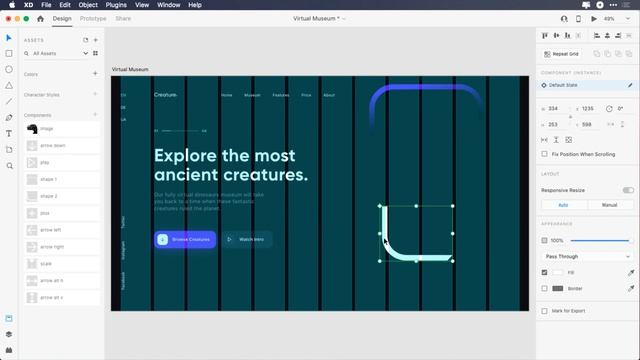This screenshot has width=640, height=360.
Task: Go to the Home screen icon
Action: (x=40, y=19)
